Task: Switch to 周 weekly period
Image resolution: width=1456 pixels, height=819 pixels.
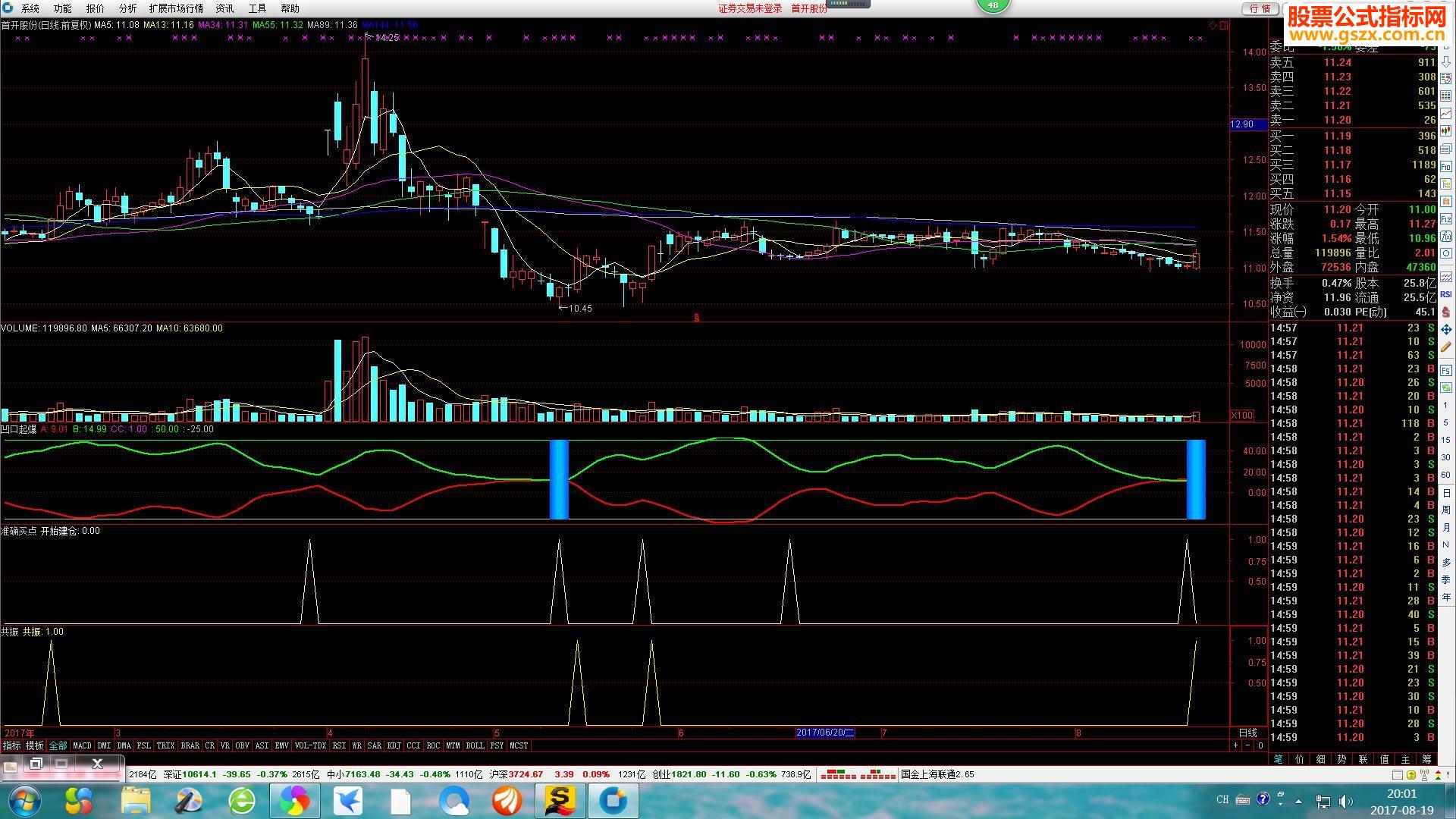Action: pos(1446,510)
